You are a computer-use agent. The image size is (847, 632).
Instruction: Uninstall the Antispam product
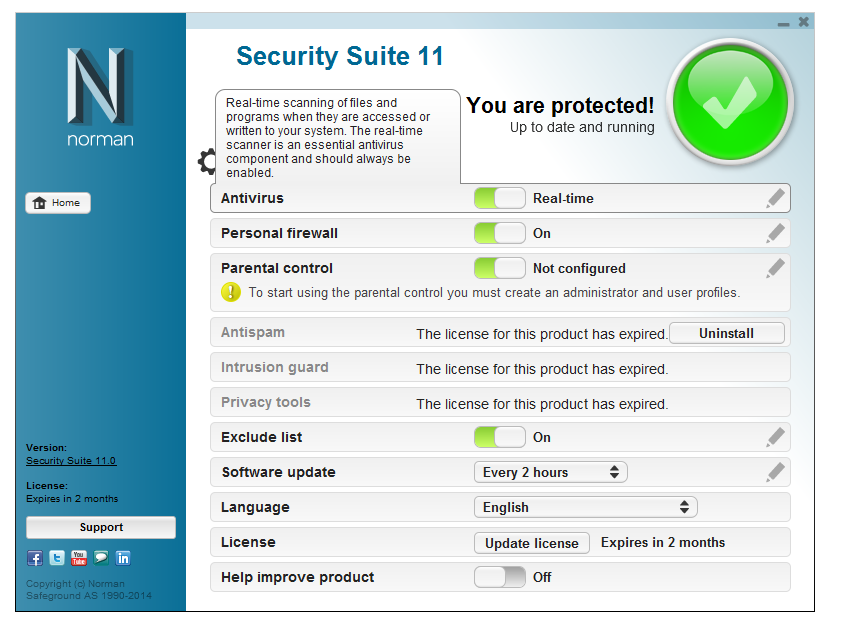[726, 333]
